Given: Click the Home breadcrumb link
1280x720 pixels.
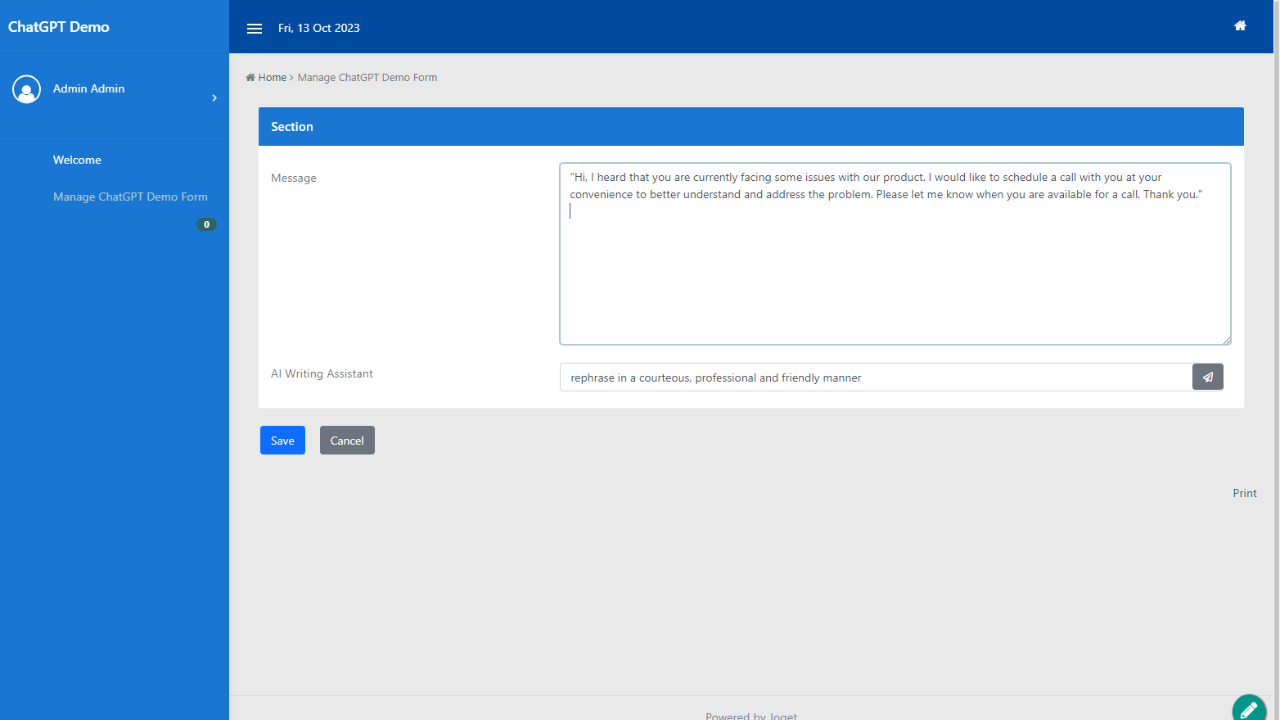Looking at the screenshot, I should pyautogui.click(x=272, y=77).
